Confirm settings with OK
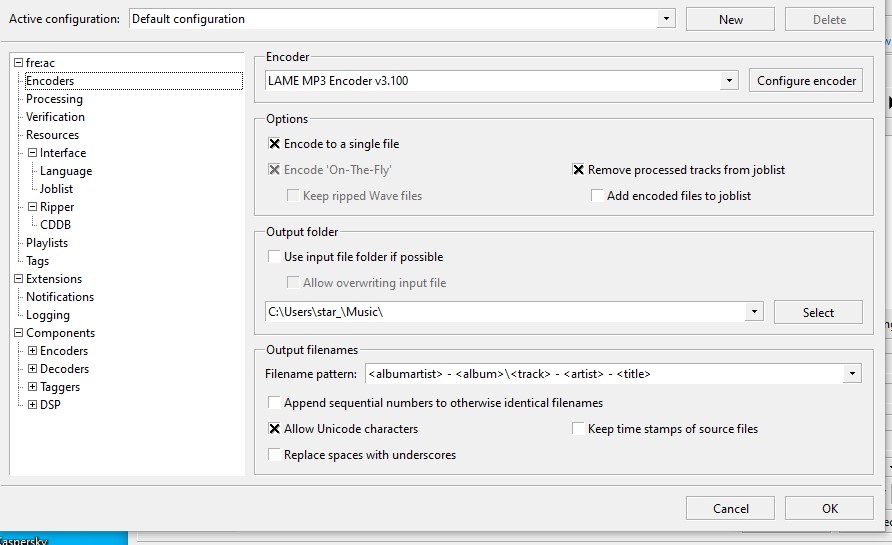892x545 pixels. tap(829, 509)
